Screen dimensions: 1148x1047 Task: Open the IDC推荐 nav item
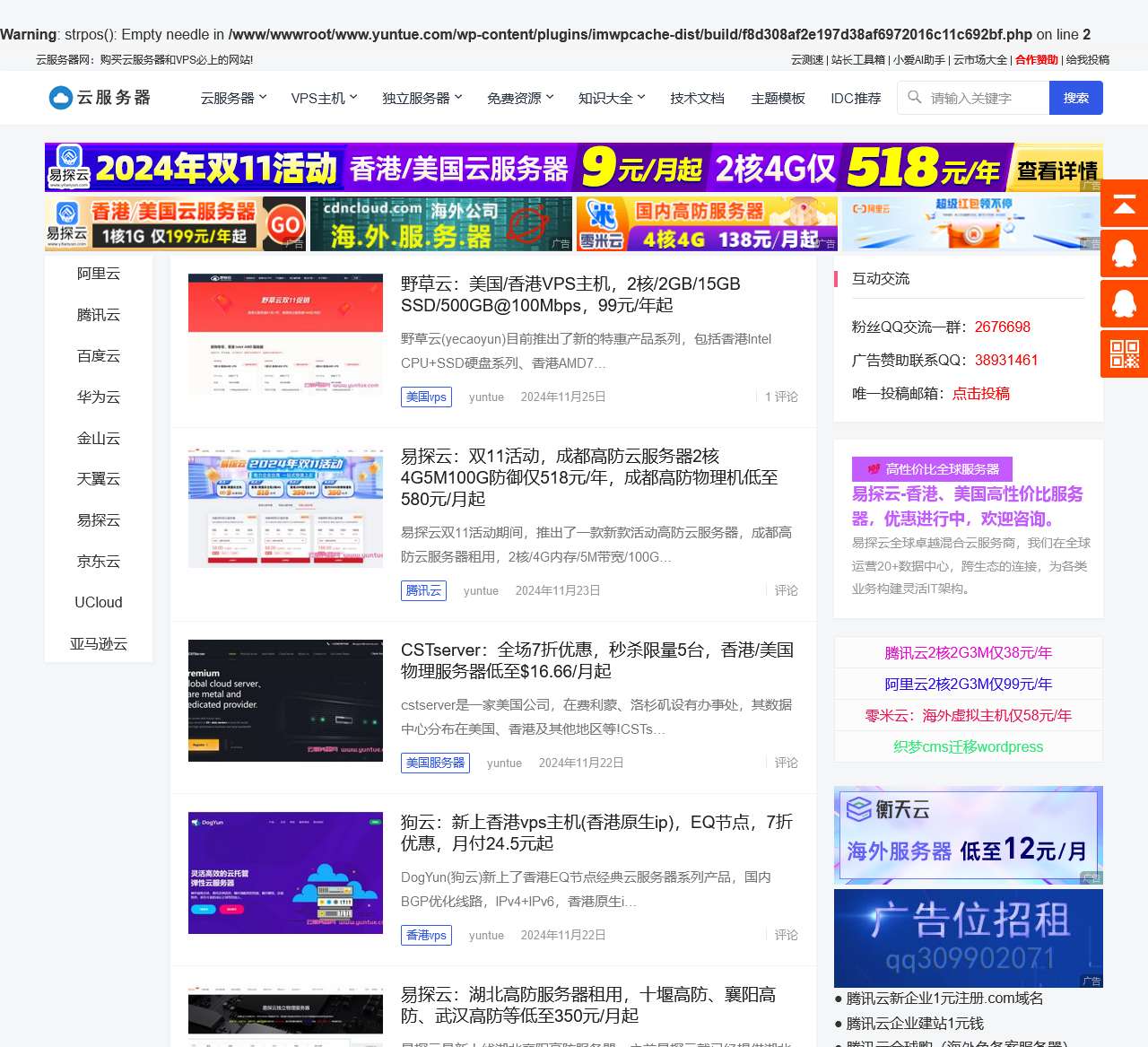click(856, 98)
